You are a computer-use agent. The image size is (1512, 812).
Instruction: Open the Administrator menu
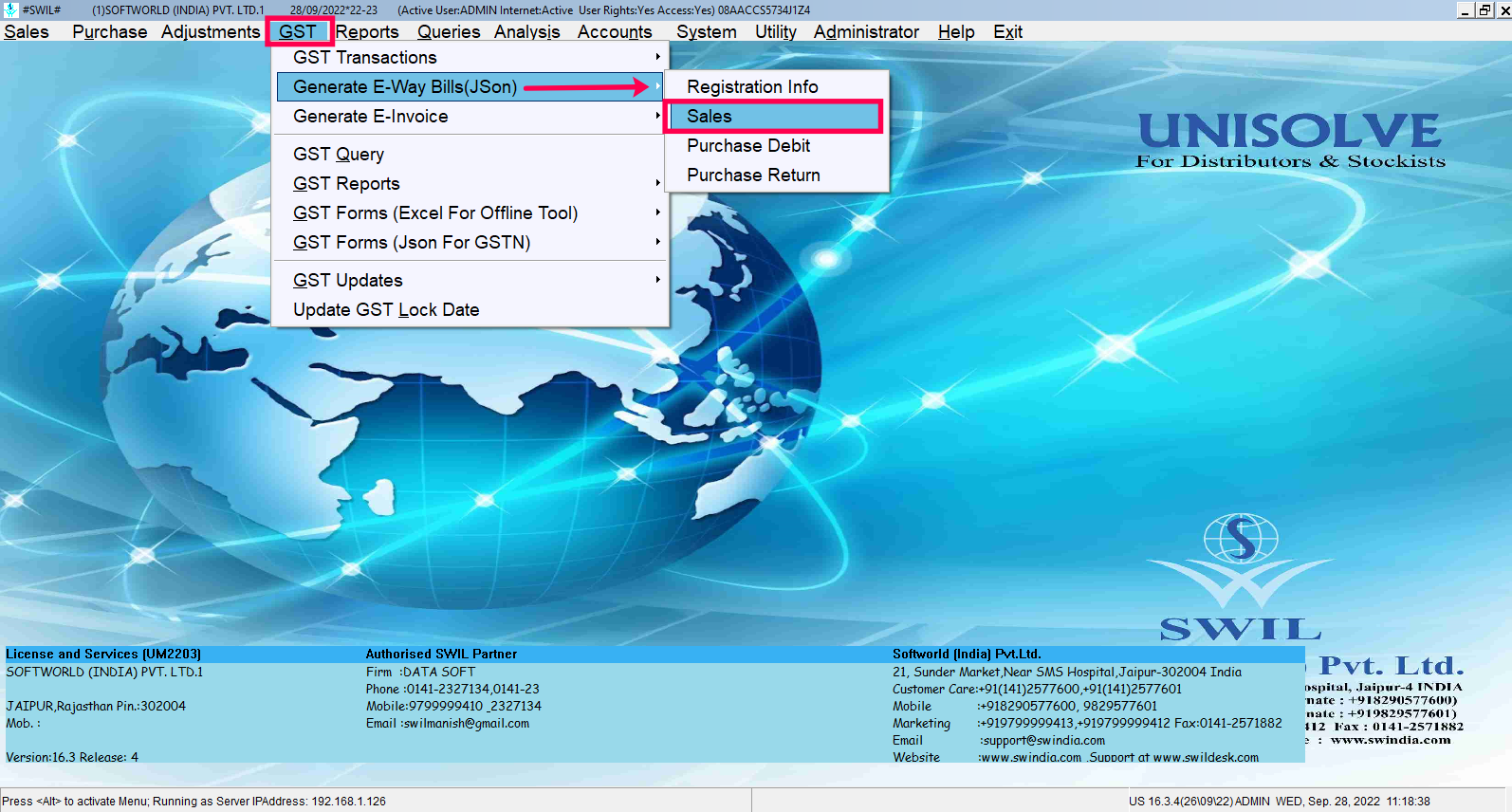tap(867, 32)
